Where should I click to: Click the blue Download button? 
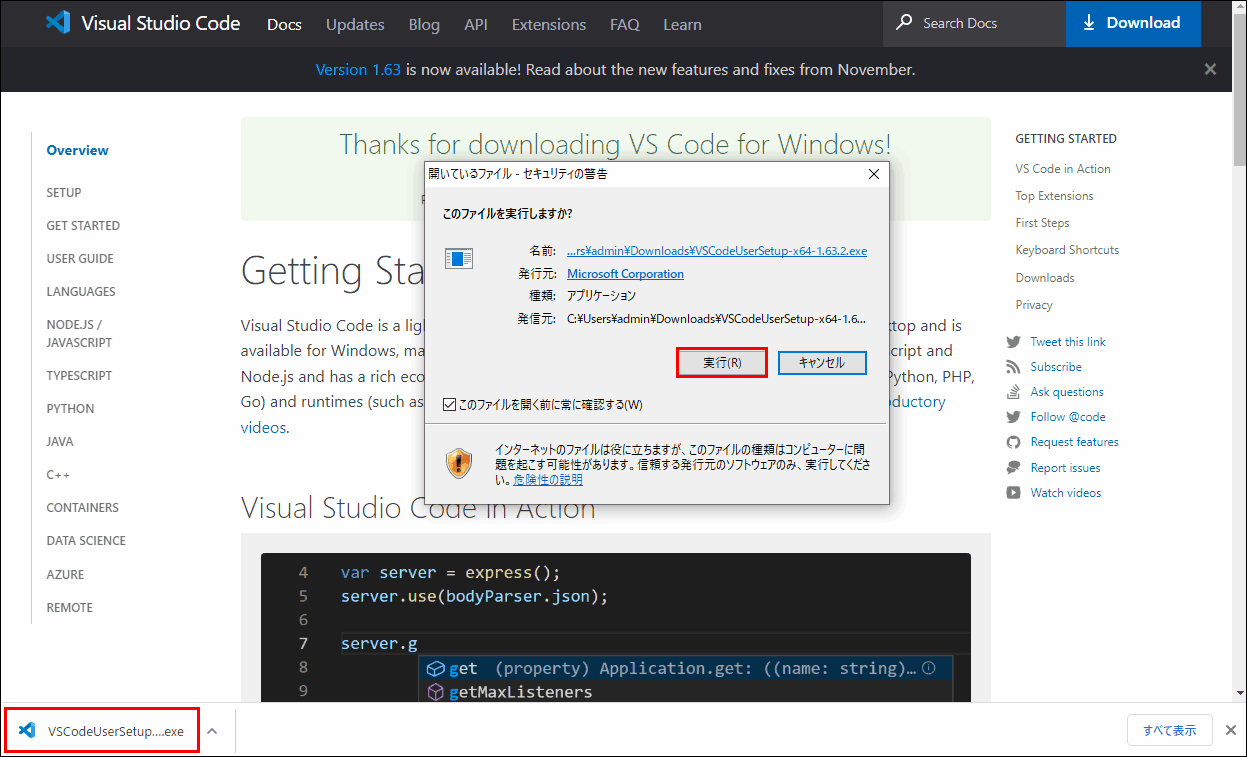(x=1133, y=23)
